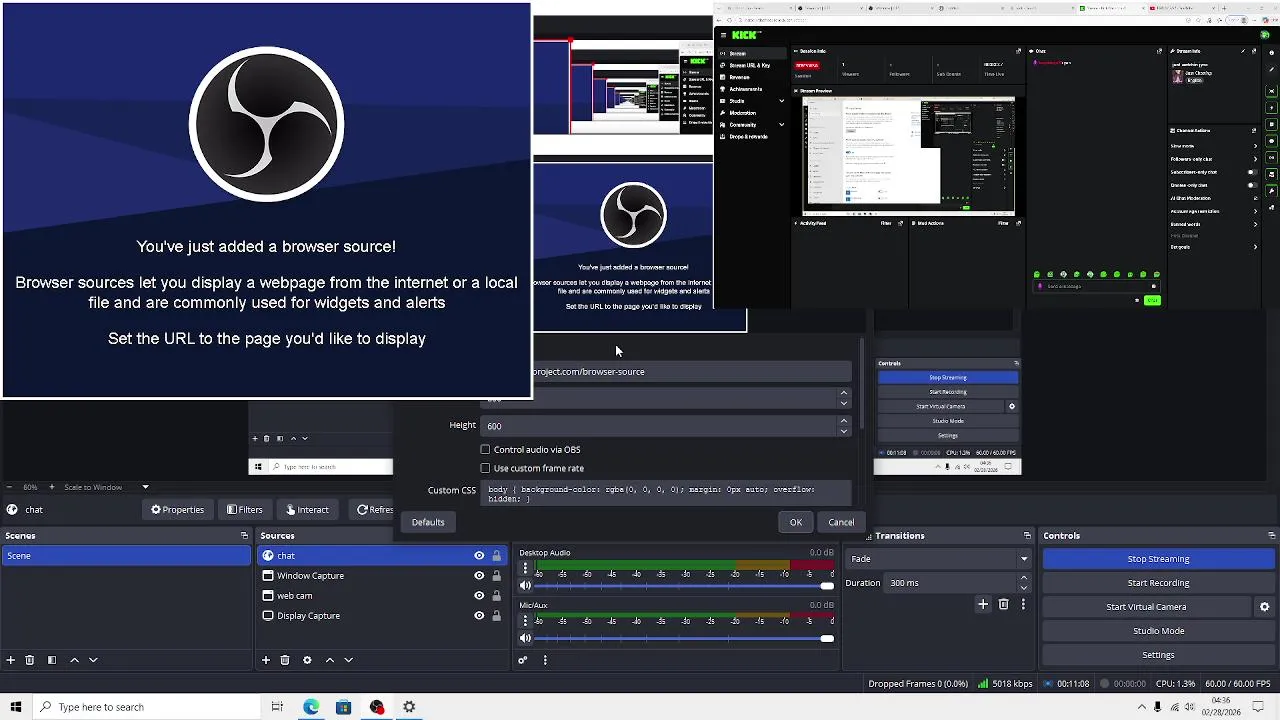Screen dimensions: 1280x720
Task: Open Microsoft Edge from the taskbar
Action: [311, 707]
